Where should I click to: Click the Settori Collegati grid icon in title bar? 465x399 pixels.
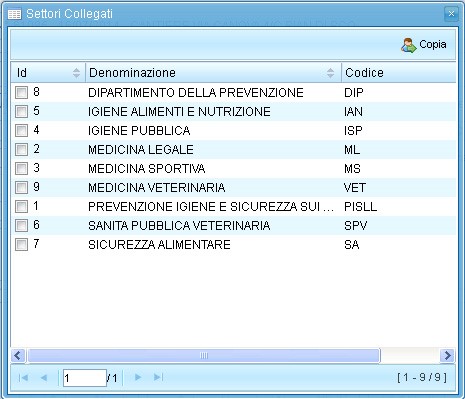coord(14,14)
